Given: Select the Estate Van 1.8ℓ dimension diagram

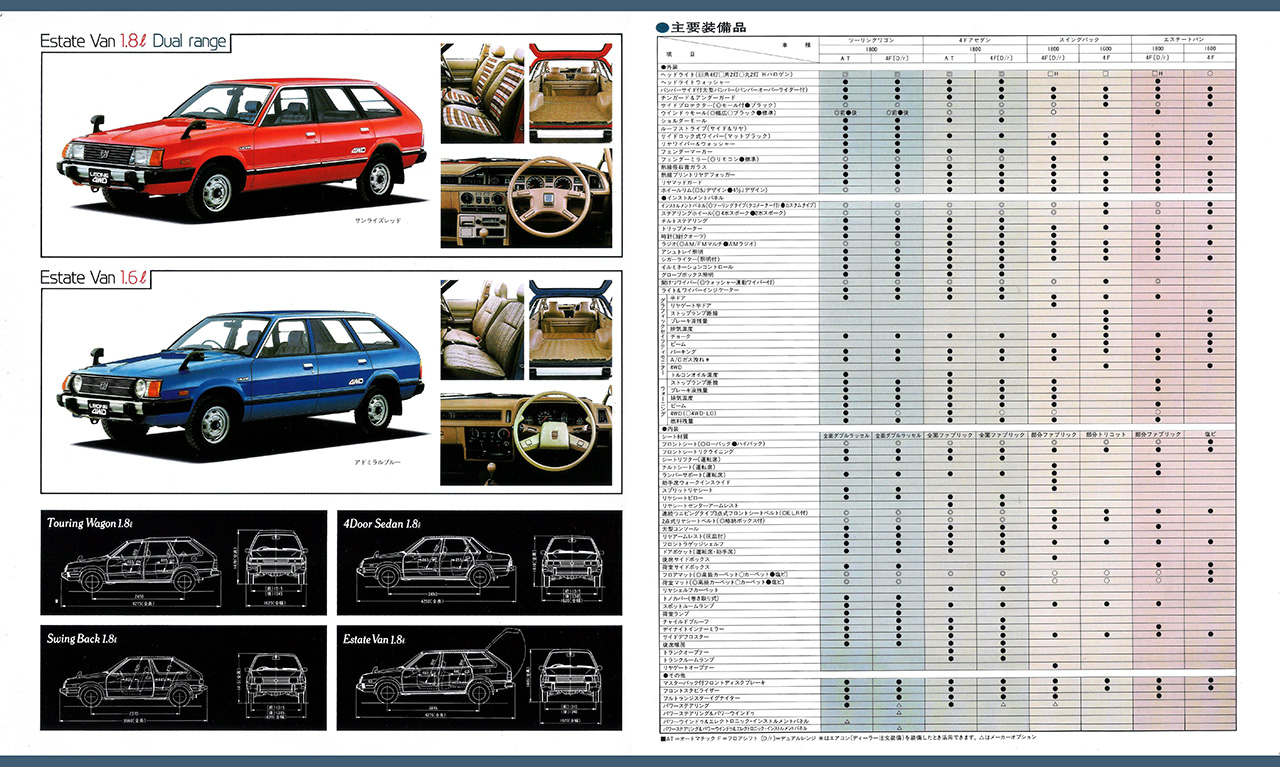Looking at the screenshot, I should point(478,677).
